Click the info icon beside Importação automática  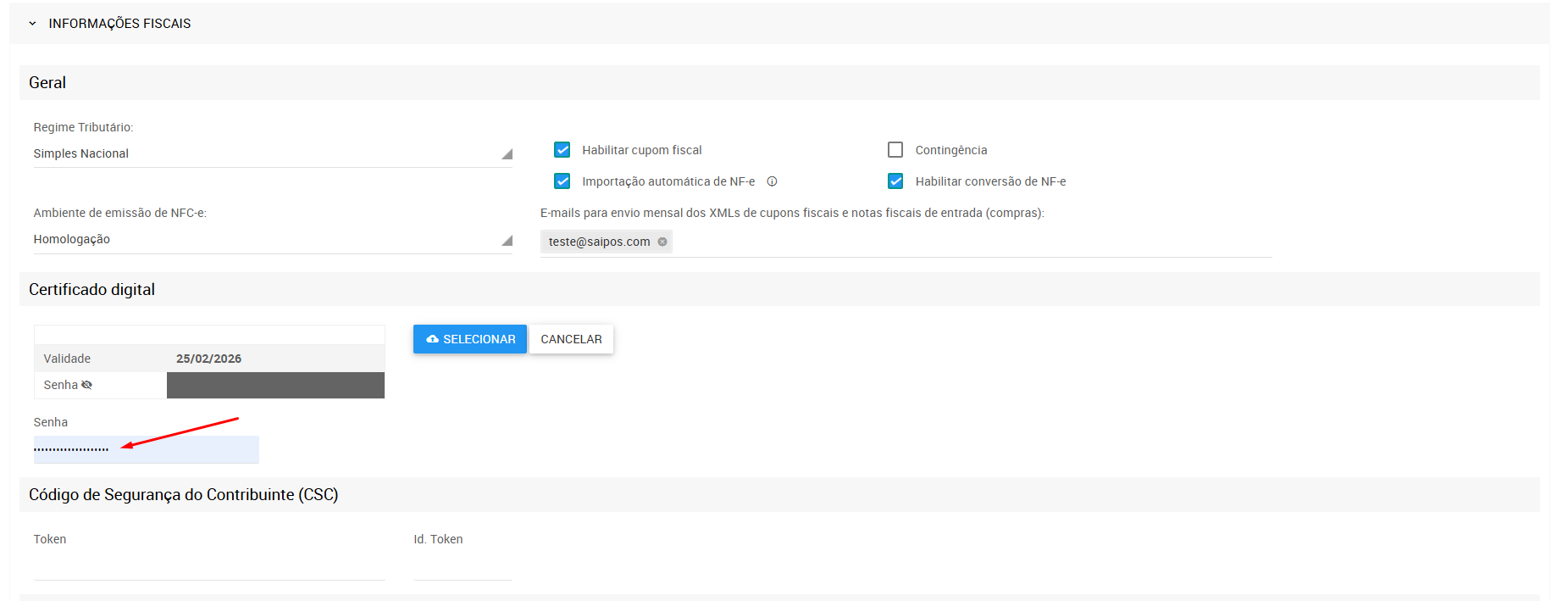click(x=772, y=181)
